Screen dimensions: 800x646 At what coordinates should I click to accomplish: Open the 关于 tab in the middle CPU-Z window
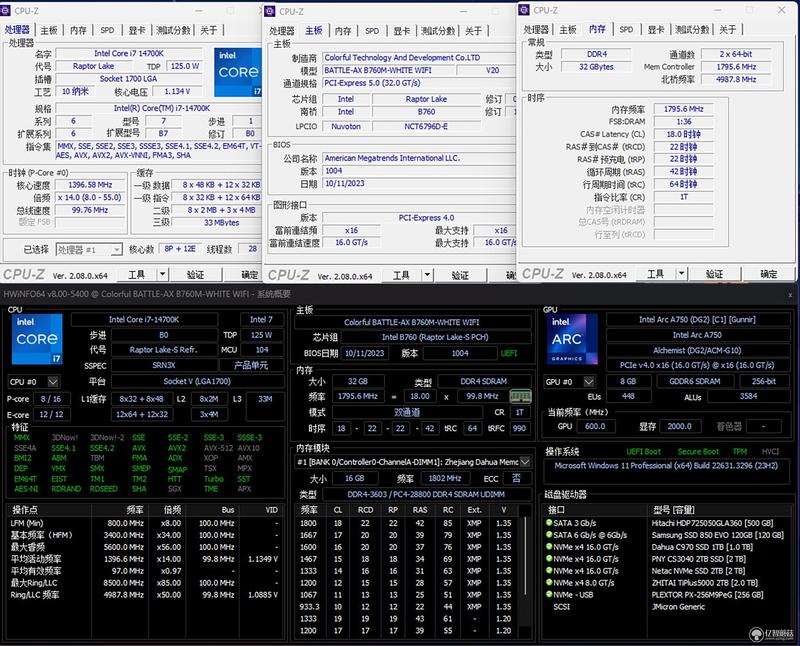point(473,31)
